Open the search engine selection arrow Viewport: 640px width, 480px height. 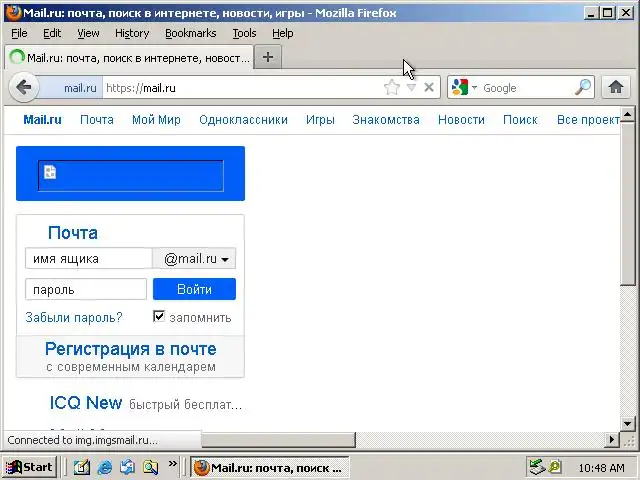coord(474,87)
